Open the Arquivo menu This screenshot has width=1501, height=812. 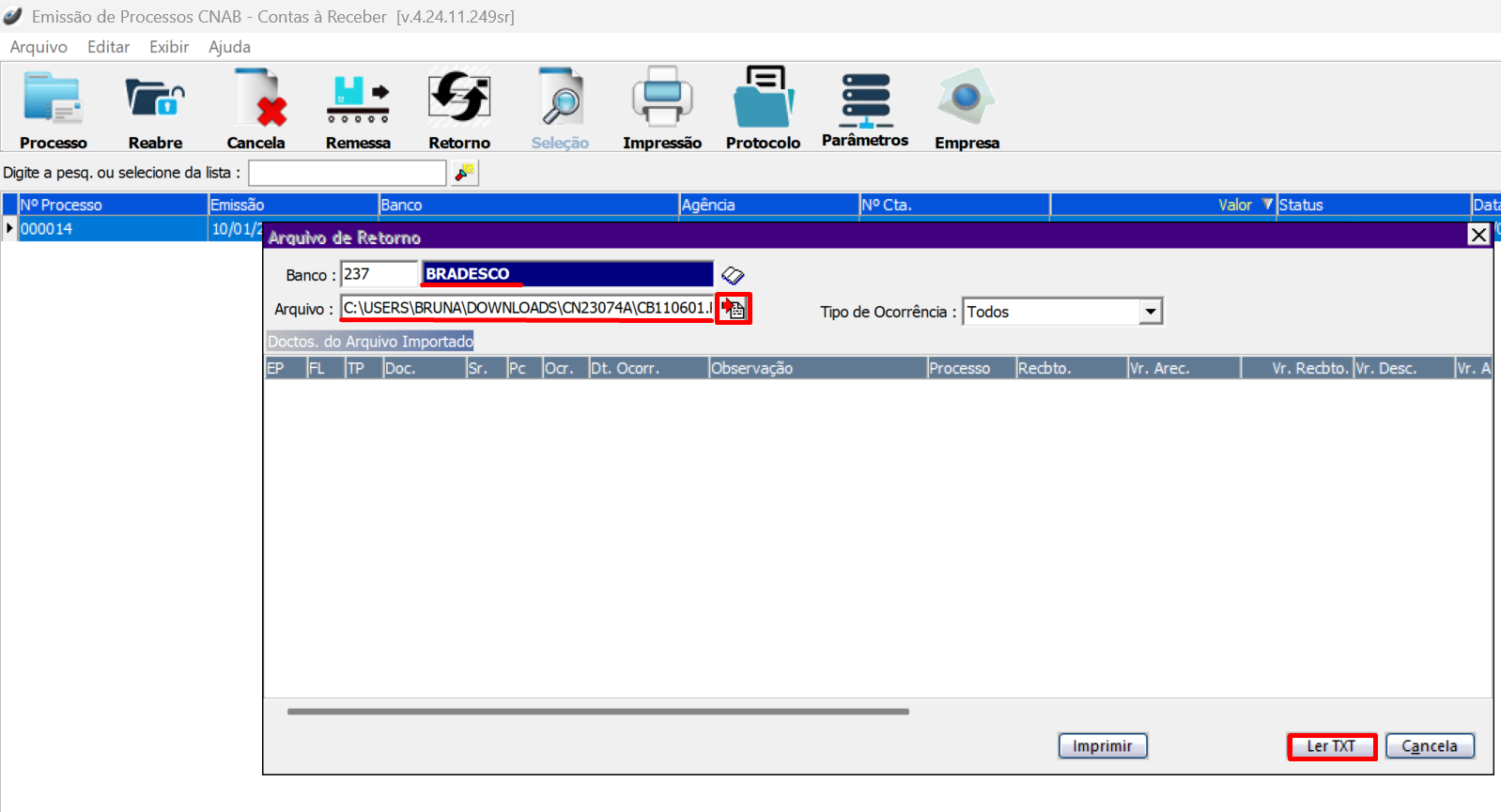coord(39,47)
